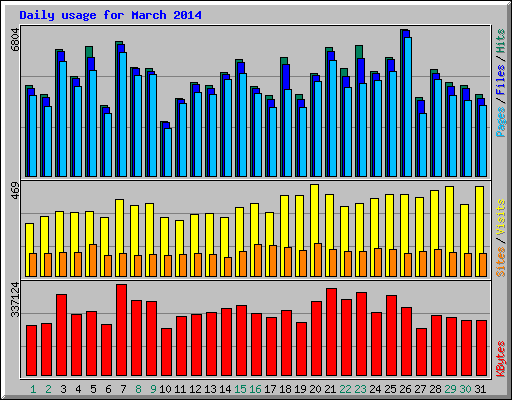Viewport: 512px width, 400px height.
Task: Click day label '29' on the x-axis
Action: click(x=450, y=389)
